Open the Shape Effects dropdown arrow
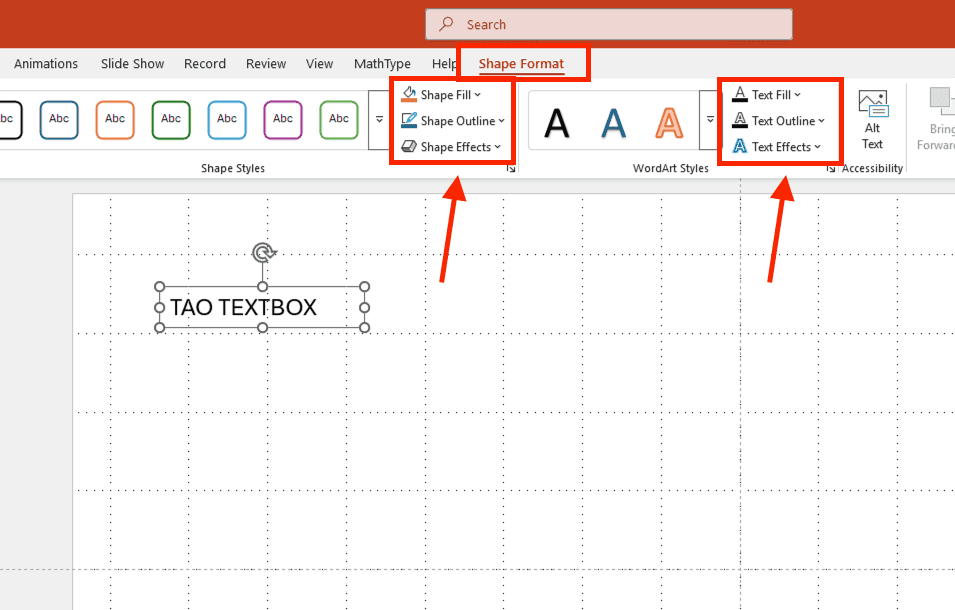This screenshot has height=610, width=955. pyautogui.click(x=498, y=147)
